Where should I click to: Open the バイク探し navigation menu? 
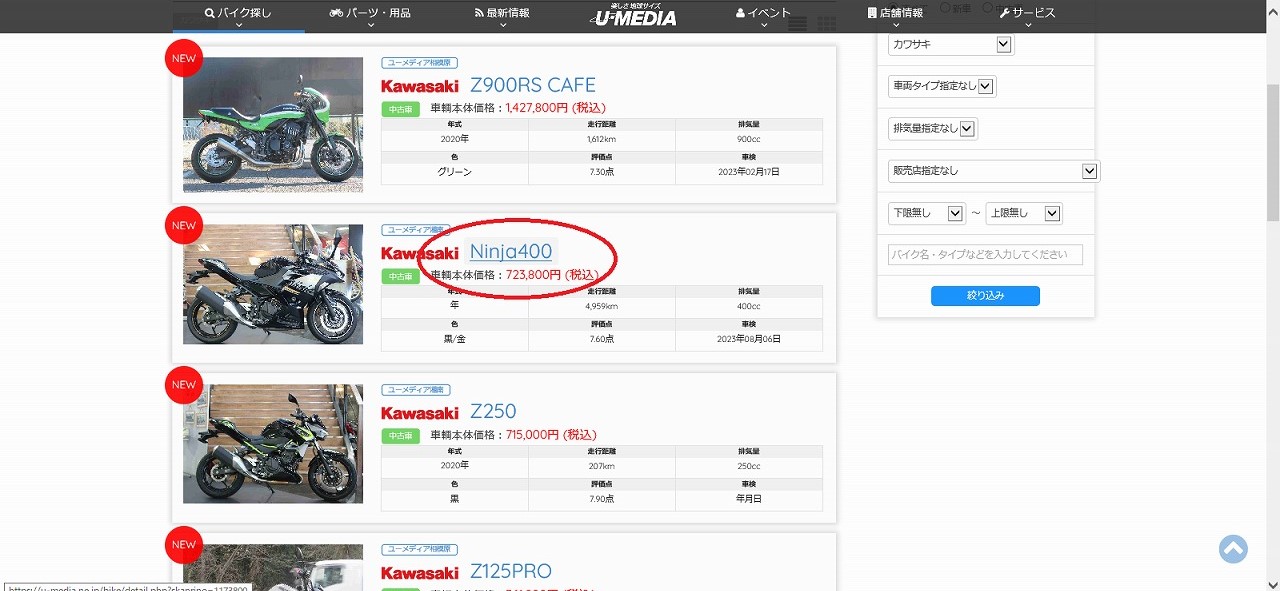[x=238, y=14]
